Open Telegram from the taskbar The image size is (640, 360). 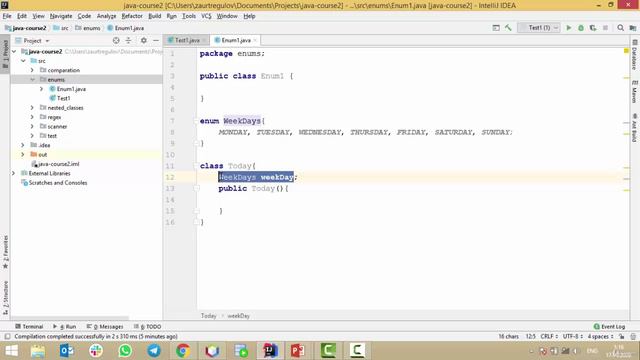point(154,351)
